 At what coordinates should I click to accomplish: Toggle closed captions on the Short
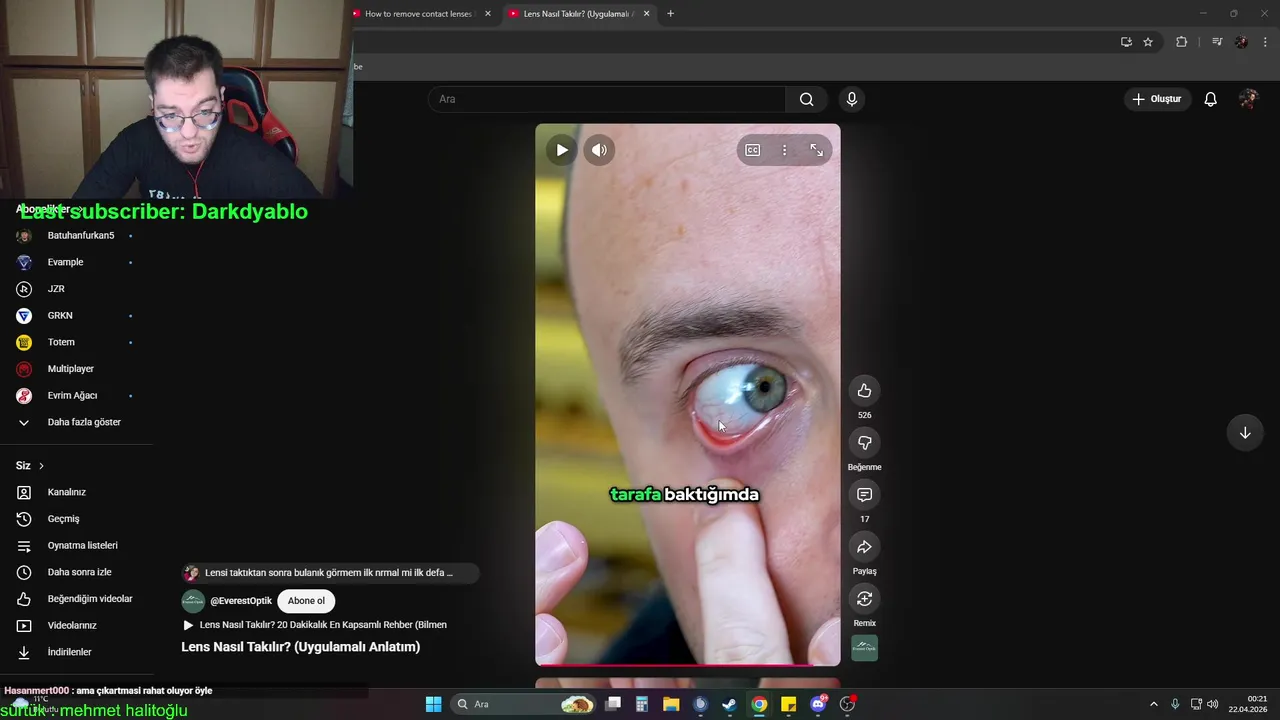pos(753,150)
